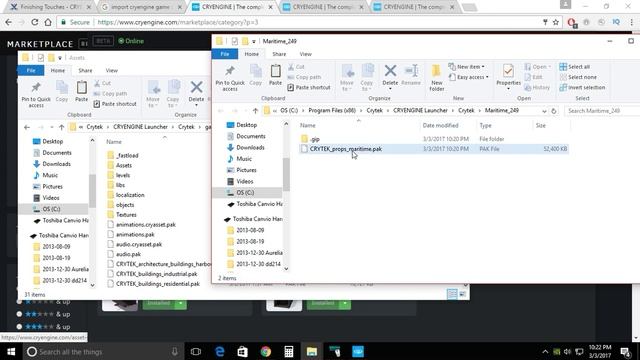Open New item dropdown in Maritime_249 ribbon

coord(467,67)
